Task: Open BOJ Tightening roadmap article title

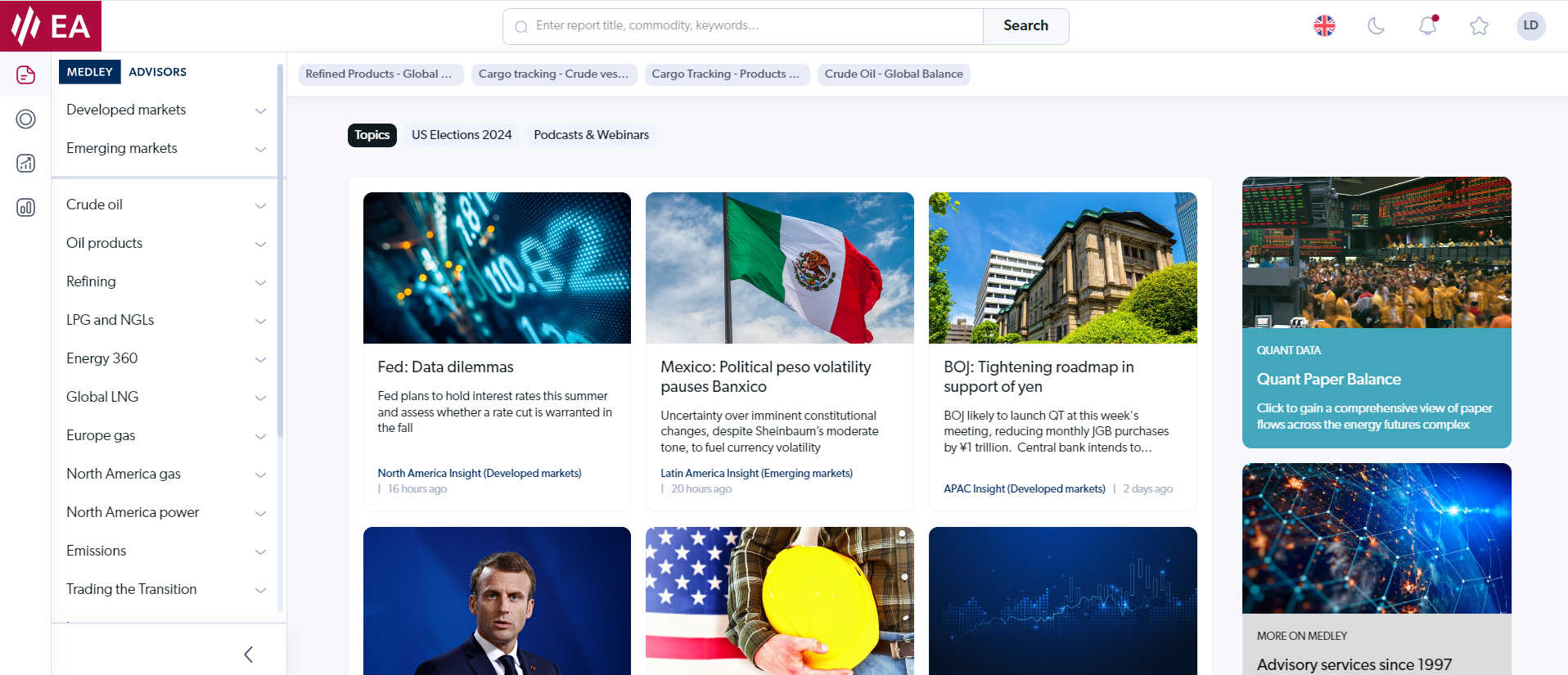Action: click(1039, 377)
